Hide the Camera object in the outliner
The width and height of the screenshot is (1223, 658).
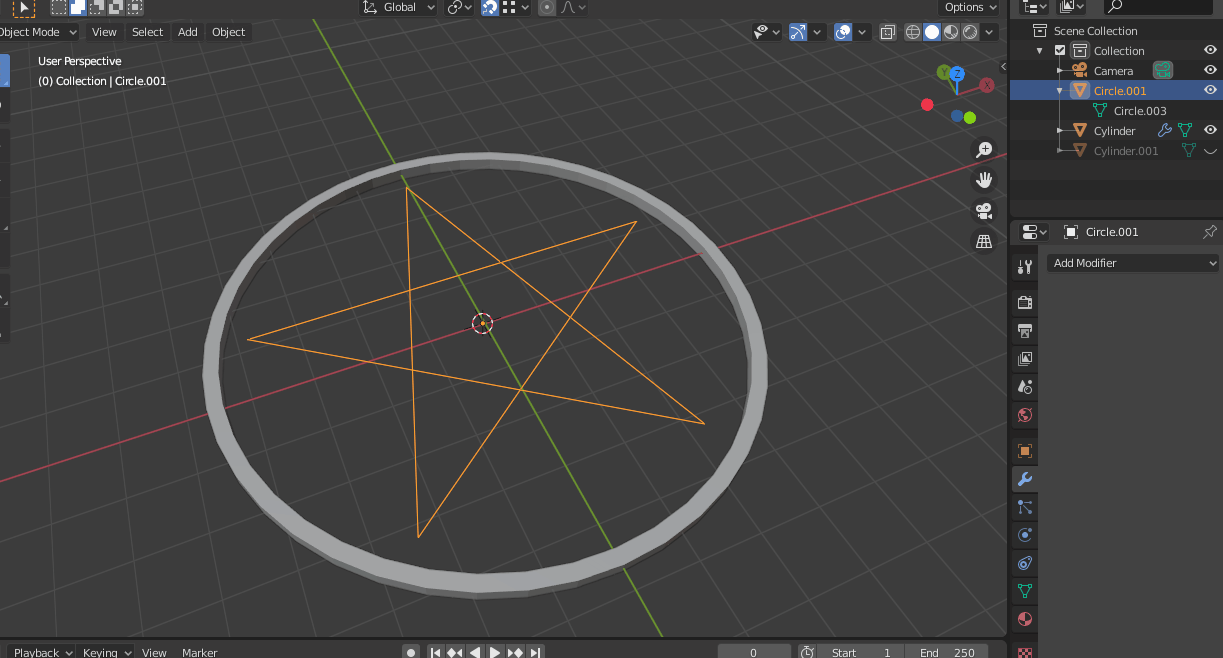tap(1210, 70)
